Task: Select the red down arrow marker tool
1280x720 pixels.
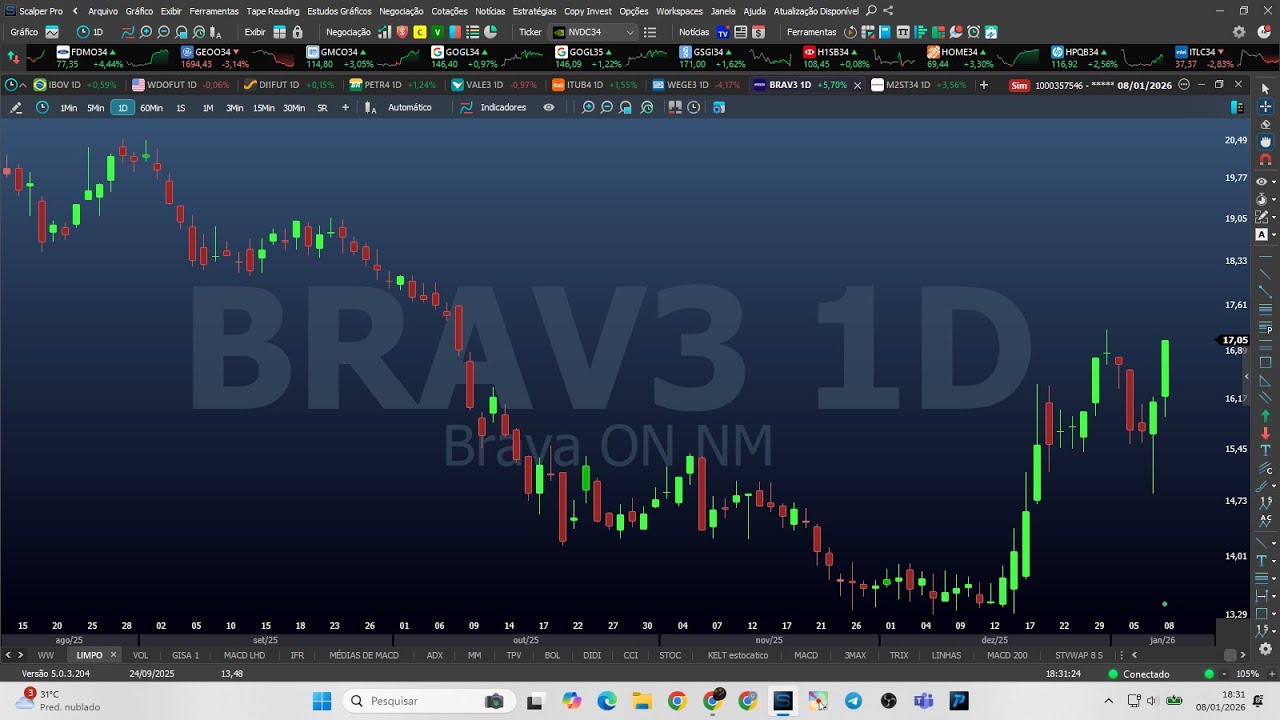Action: [1265, 433]
